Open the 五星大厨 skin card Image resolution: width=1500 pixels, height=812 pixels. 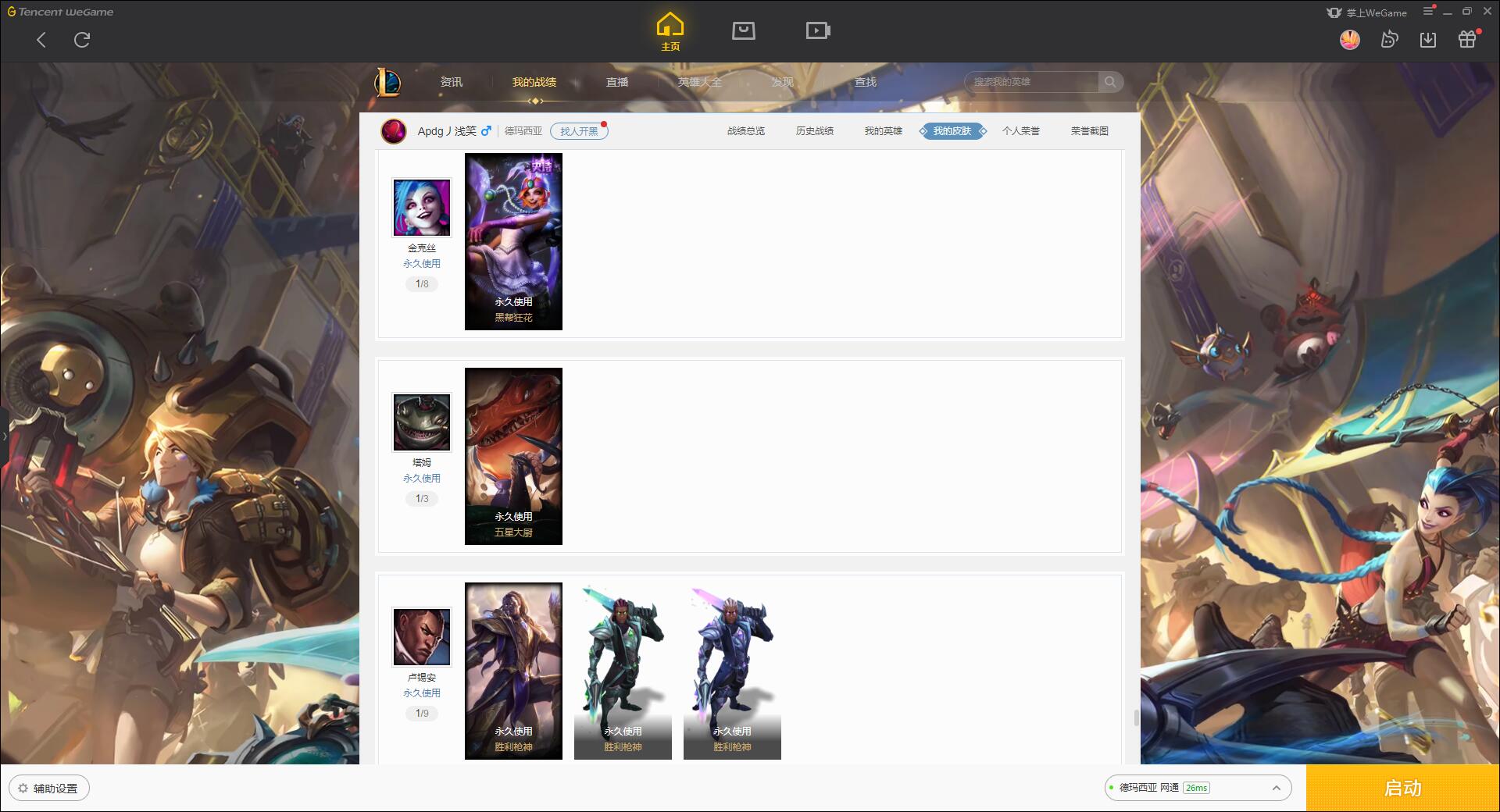(513, 456)
